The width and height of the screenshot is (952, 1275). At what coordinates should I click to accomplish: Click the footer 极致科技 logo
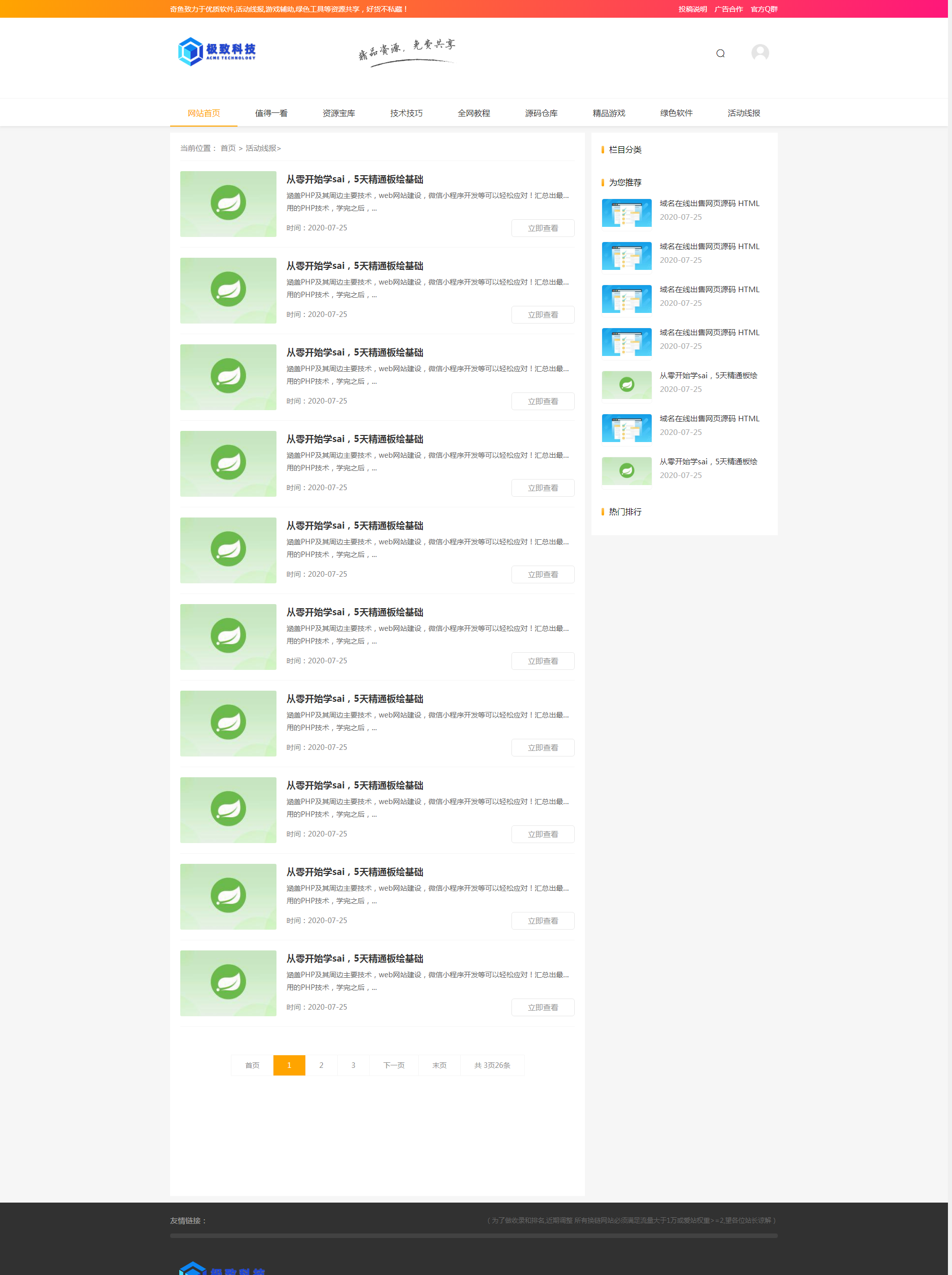pos(222,1268)
